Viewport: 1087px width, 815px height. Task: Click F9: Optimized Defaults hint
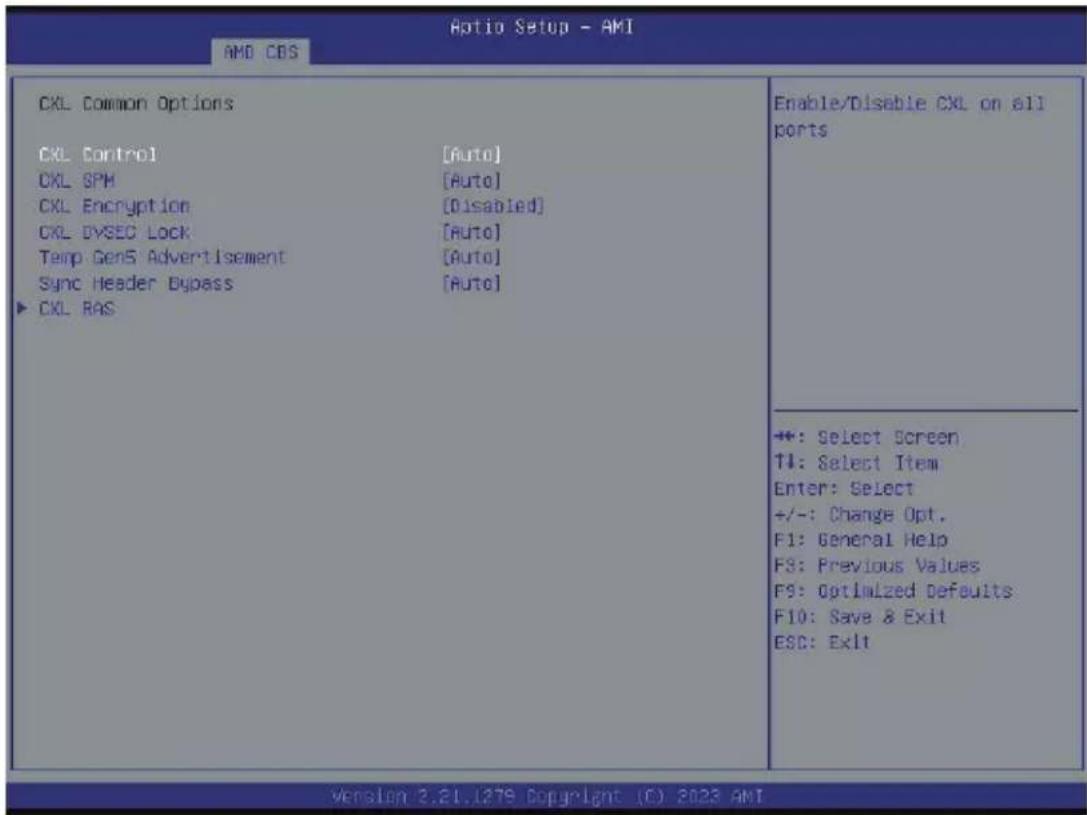(x=893, y=590)
